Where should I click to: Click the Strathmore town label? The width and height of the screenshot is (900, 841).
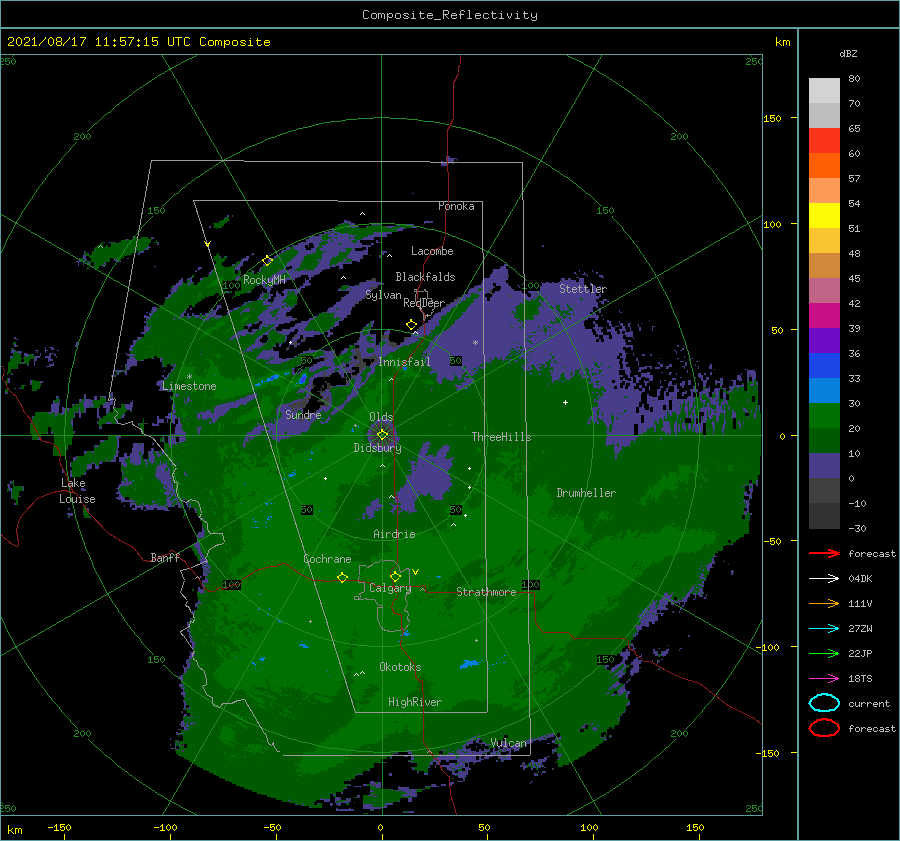tap(486, 592)
